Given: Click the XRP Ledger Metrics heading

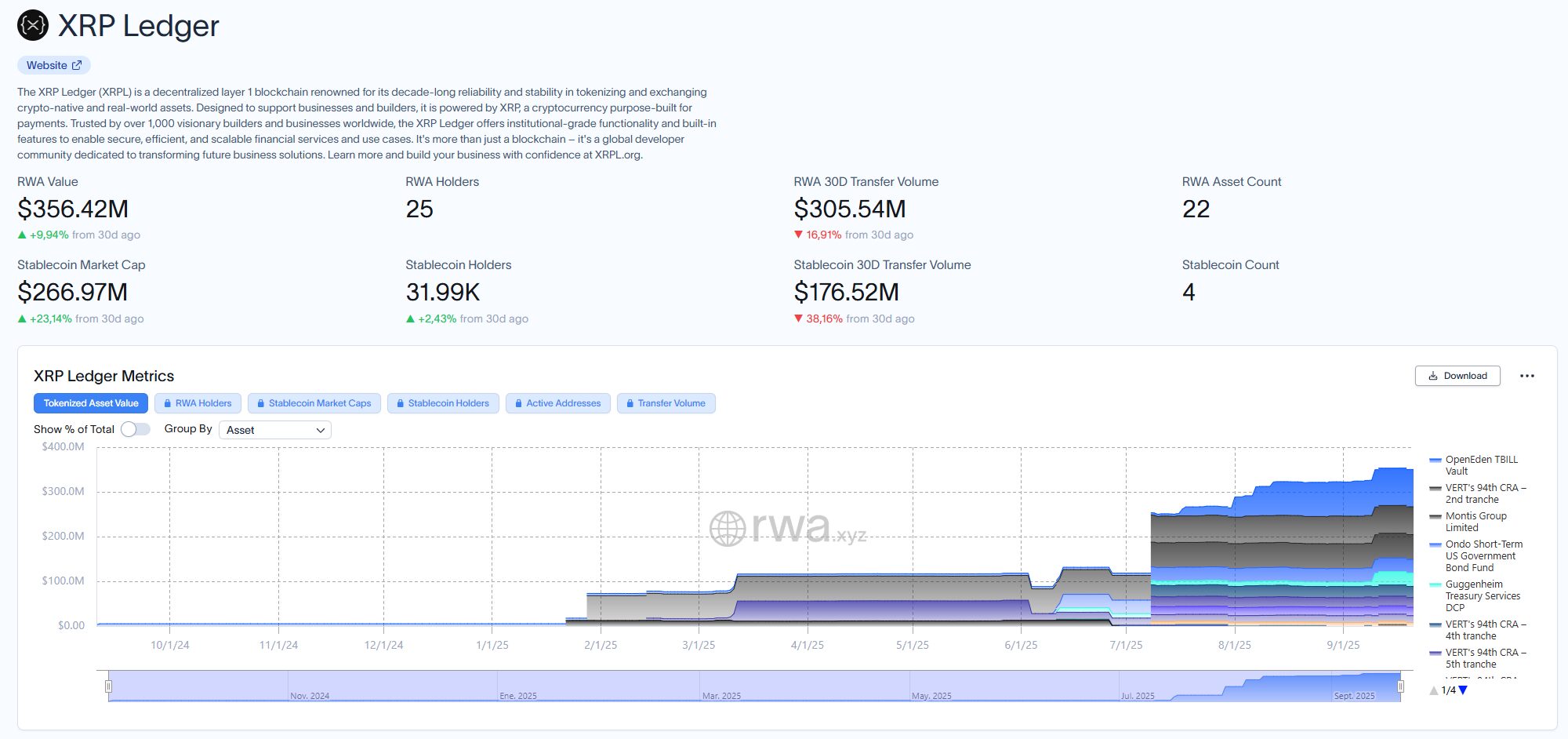Looking at the screenshot, I should 103,376.
